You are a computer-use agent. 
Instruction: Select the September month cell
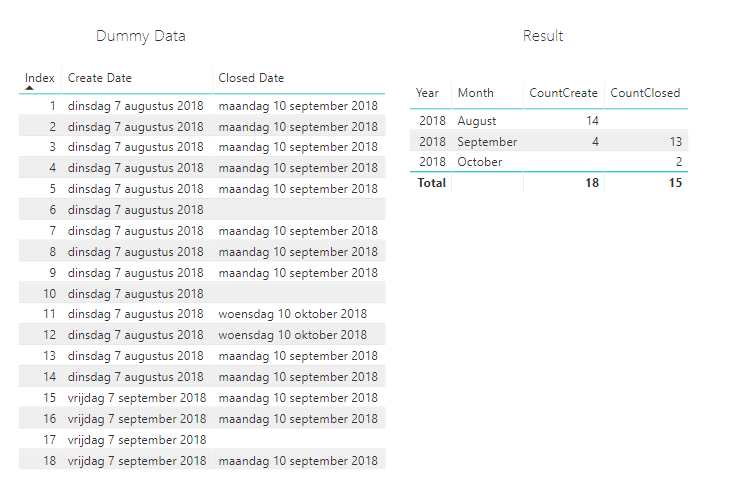[x=487, y=142]
